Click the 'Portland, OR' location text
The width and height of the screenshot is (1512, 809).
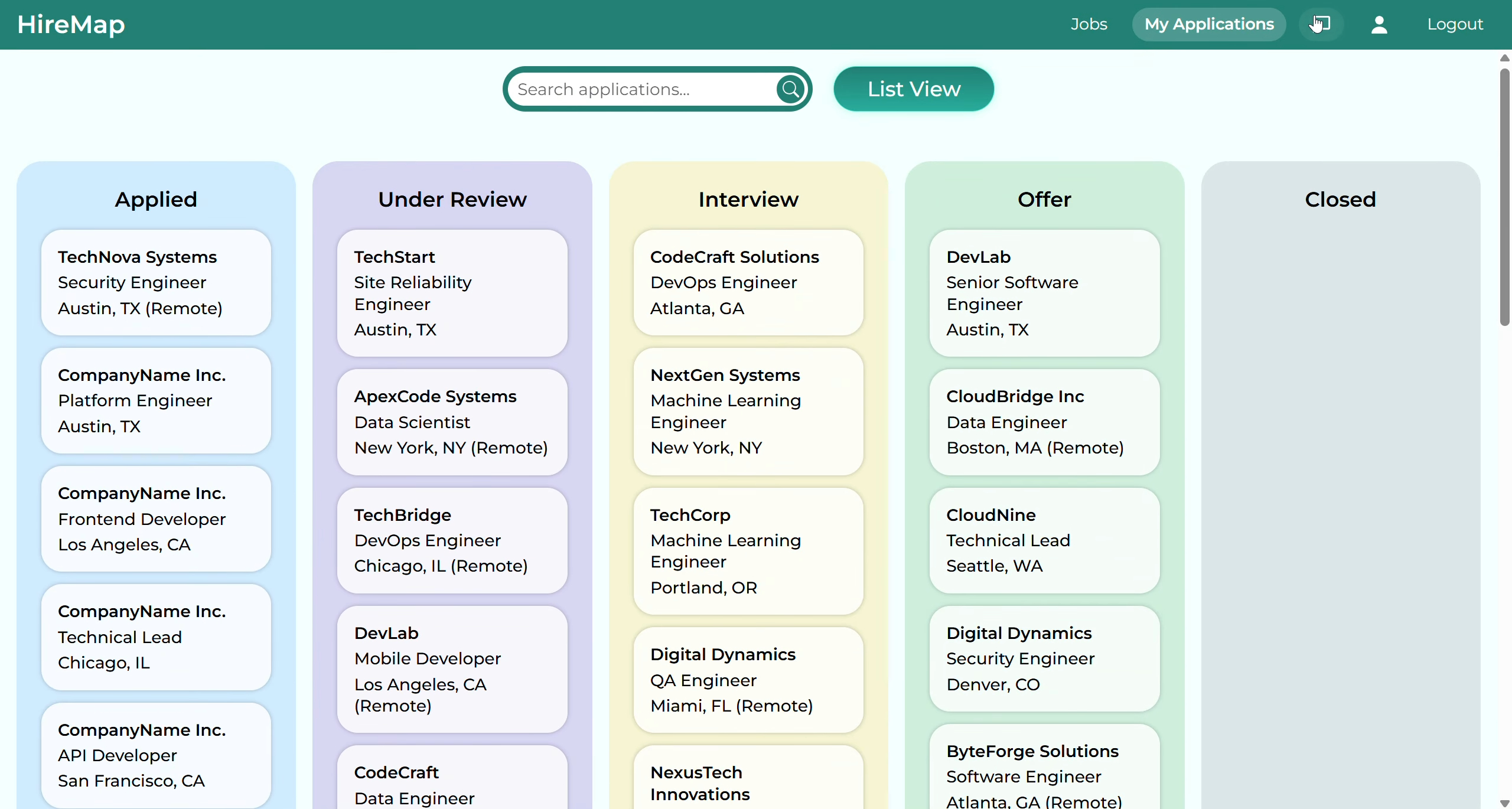click(703, 588)
